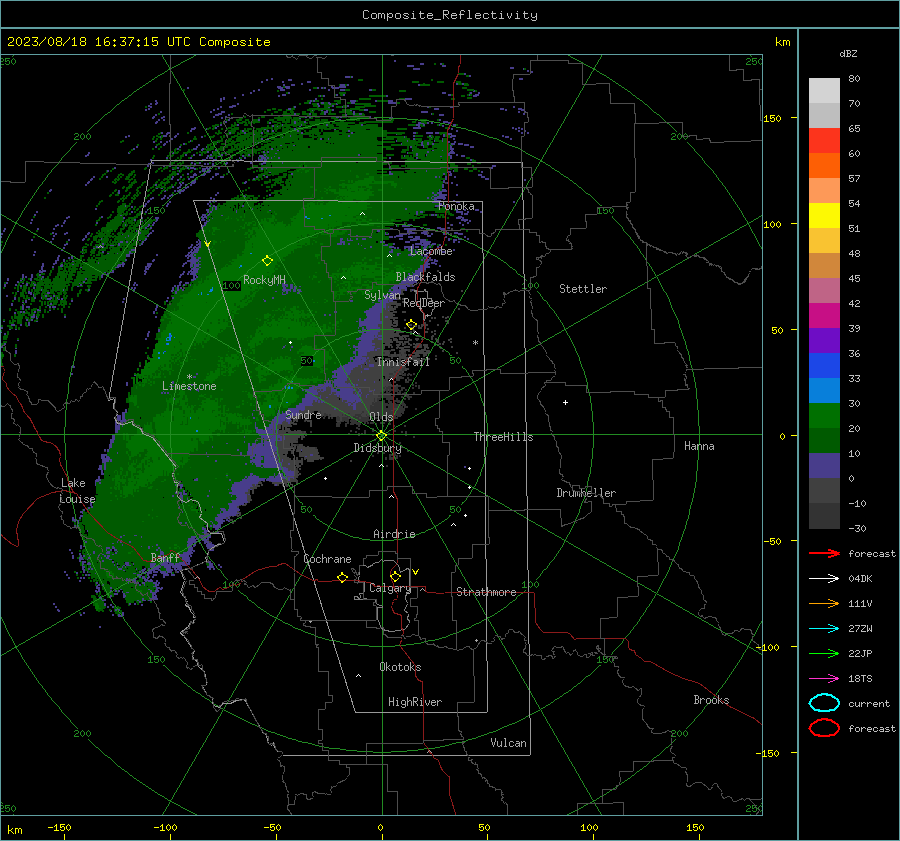The height and width of the screenshot is (841, 900).
Task: Click the Innisfail city label
Action: [x=403, y=362]
